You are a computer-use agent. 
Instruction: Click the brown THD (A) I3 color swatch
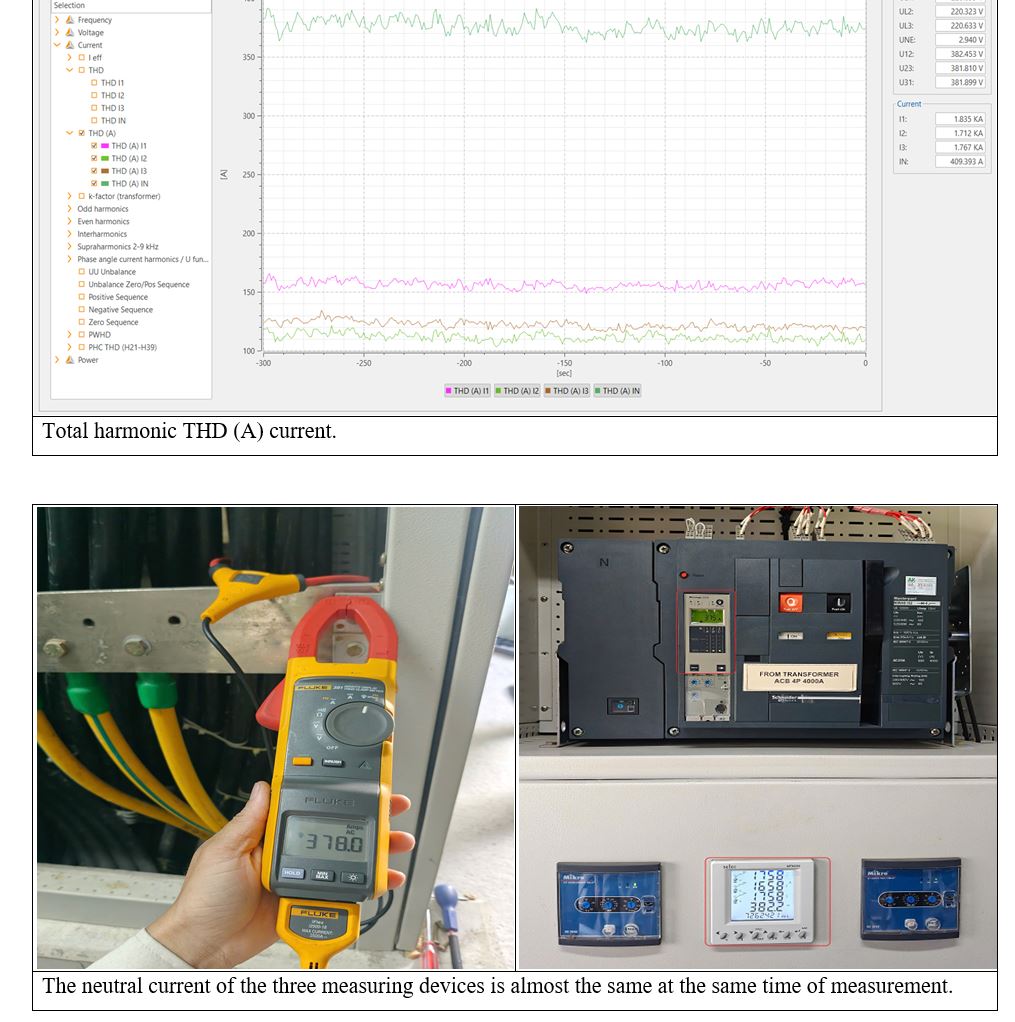coord(105,171)
